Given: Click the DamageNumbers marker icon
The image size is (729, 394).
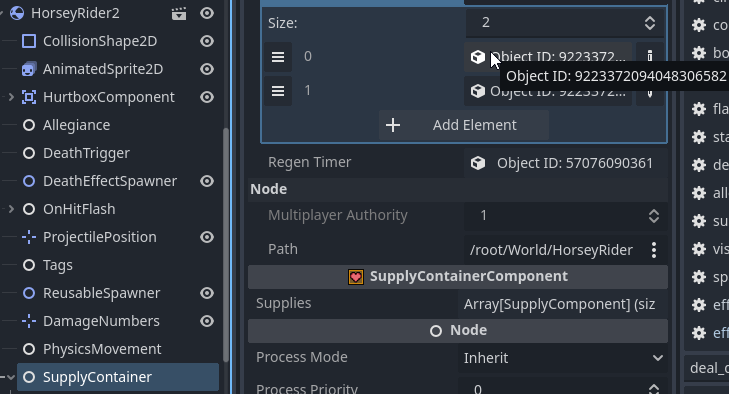Looking at the screenshot, I should pos(29,321).
